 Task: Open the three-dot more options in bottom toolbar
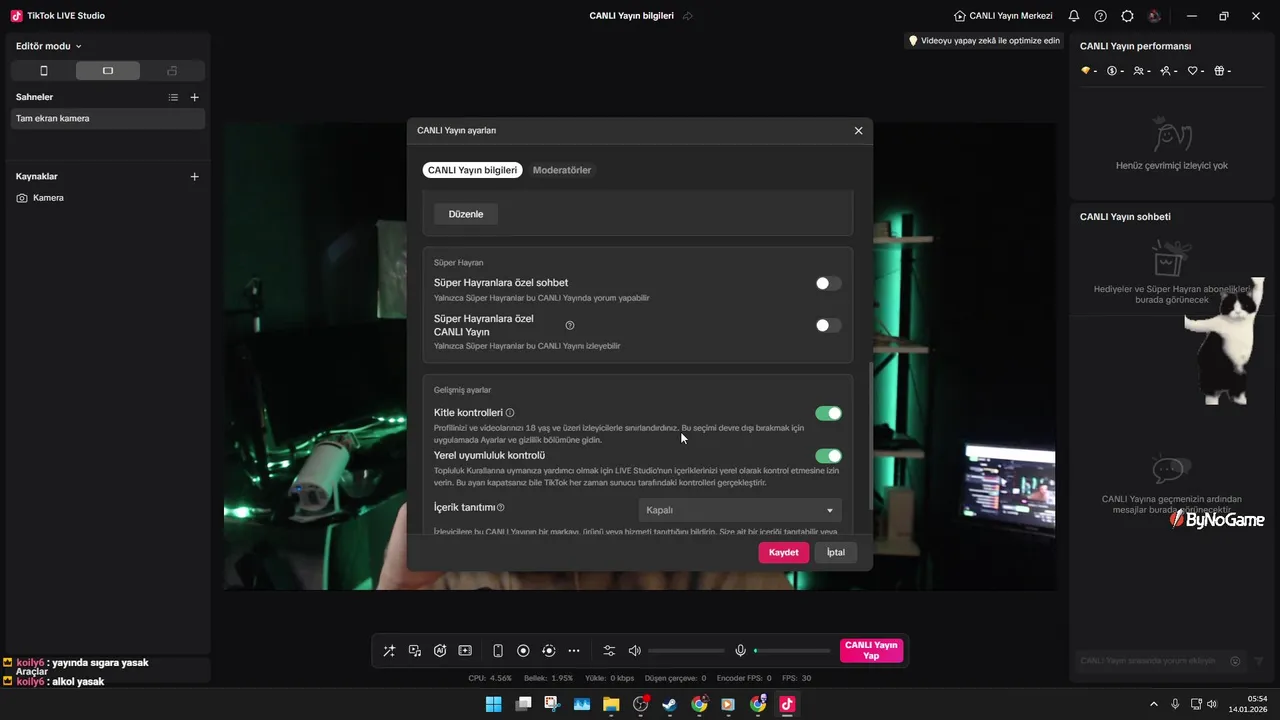(x=574, y=651)
